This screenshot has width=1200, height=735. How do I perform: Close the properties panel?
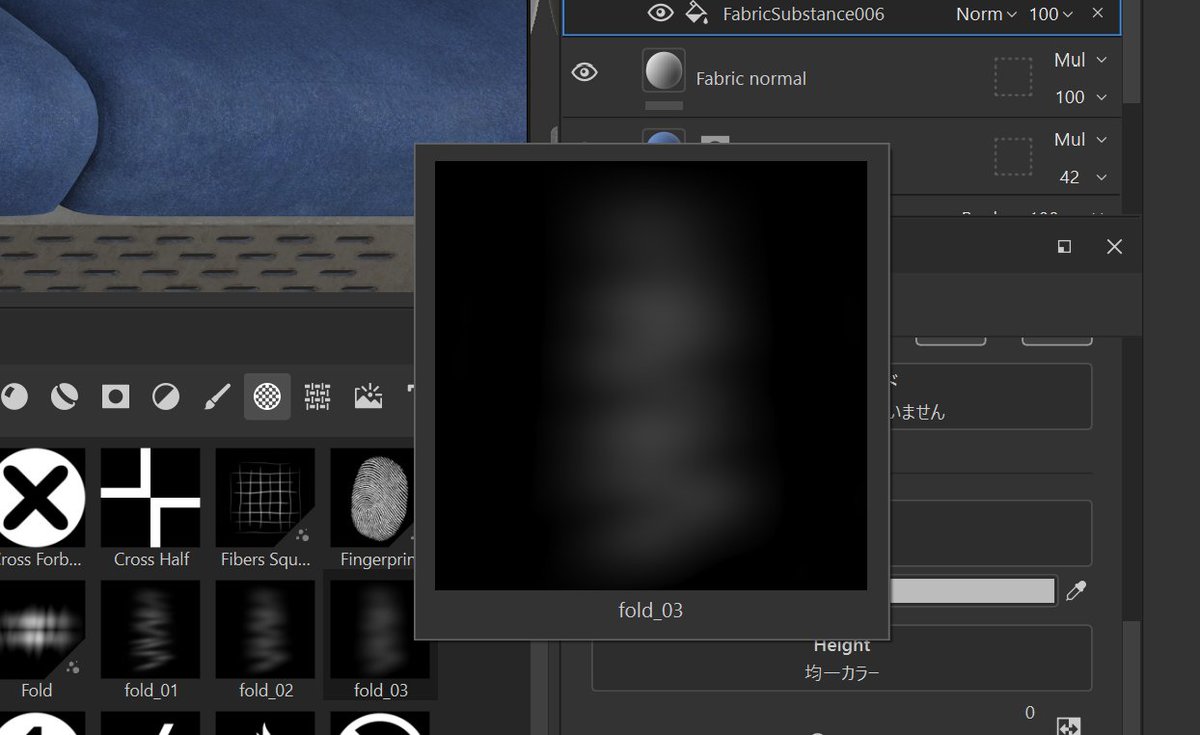[1114, 247]
